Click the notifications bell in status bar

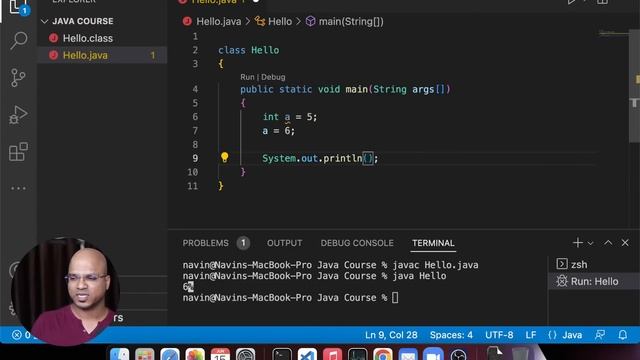click(622, 335)
